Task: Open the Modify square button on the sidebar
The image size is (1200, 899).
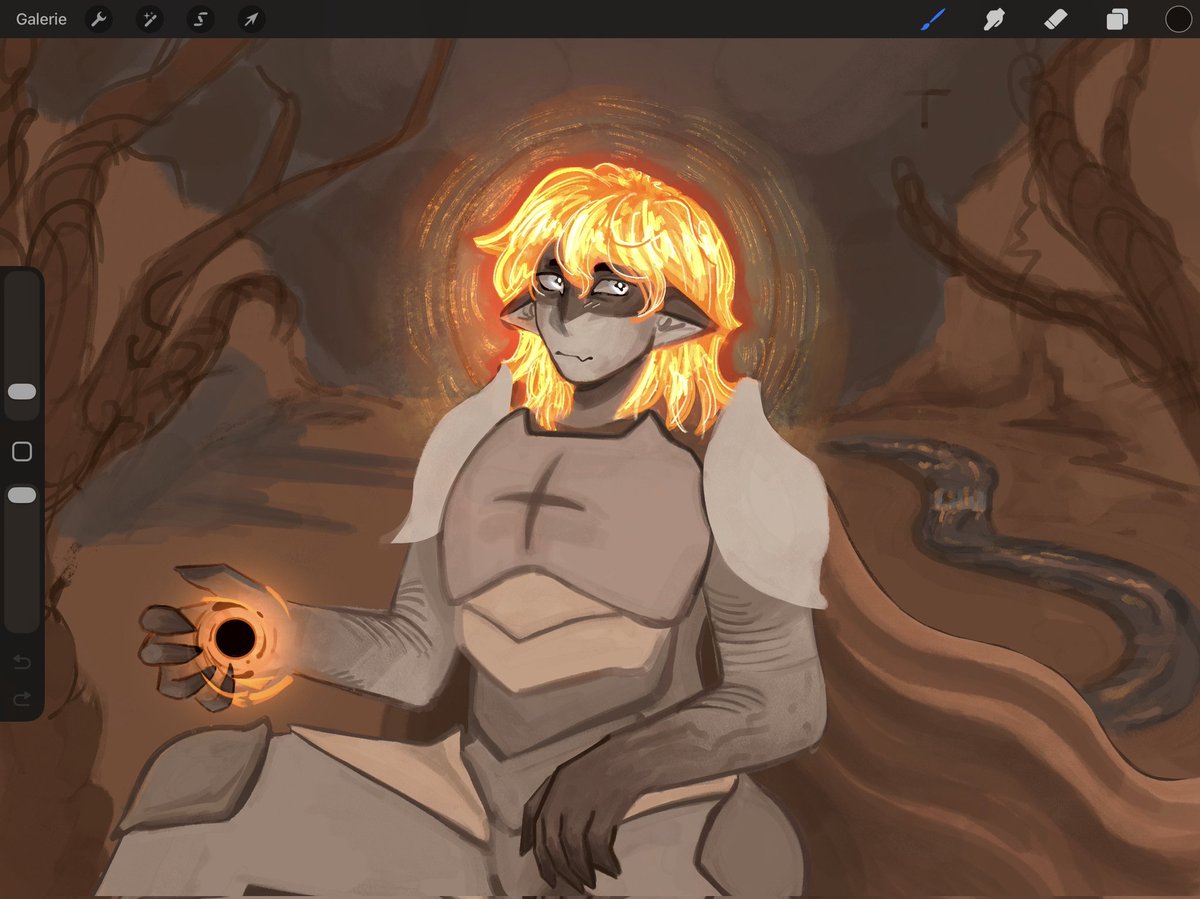Action: (x=21, y=452)
